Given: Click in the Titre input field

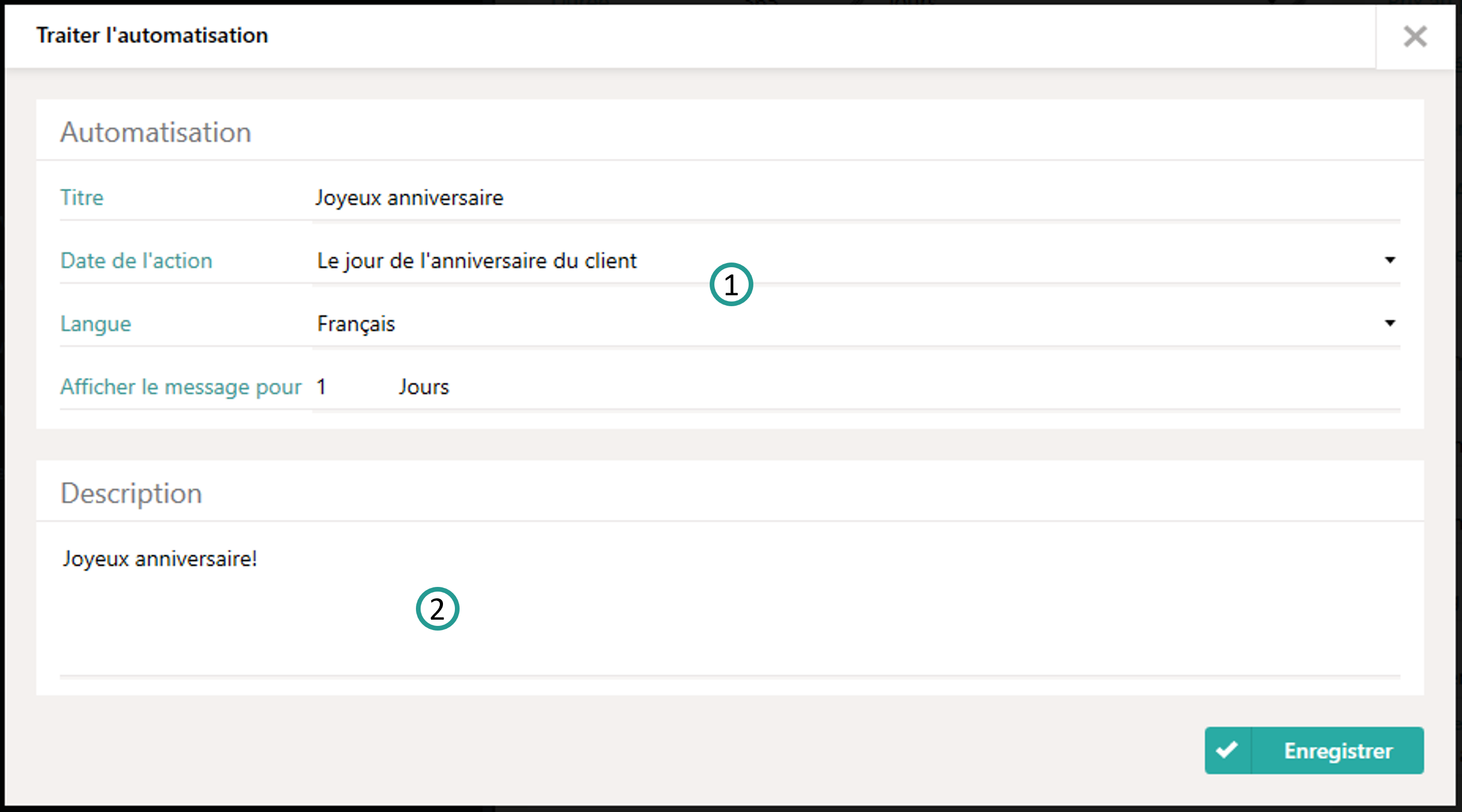Looking at the screenshot, I should pos(851,198).
